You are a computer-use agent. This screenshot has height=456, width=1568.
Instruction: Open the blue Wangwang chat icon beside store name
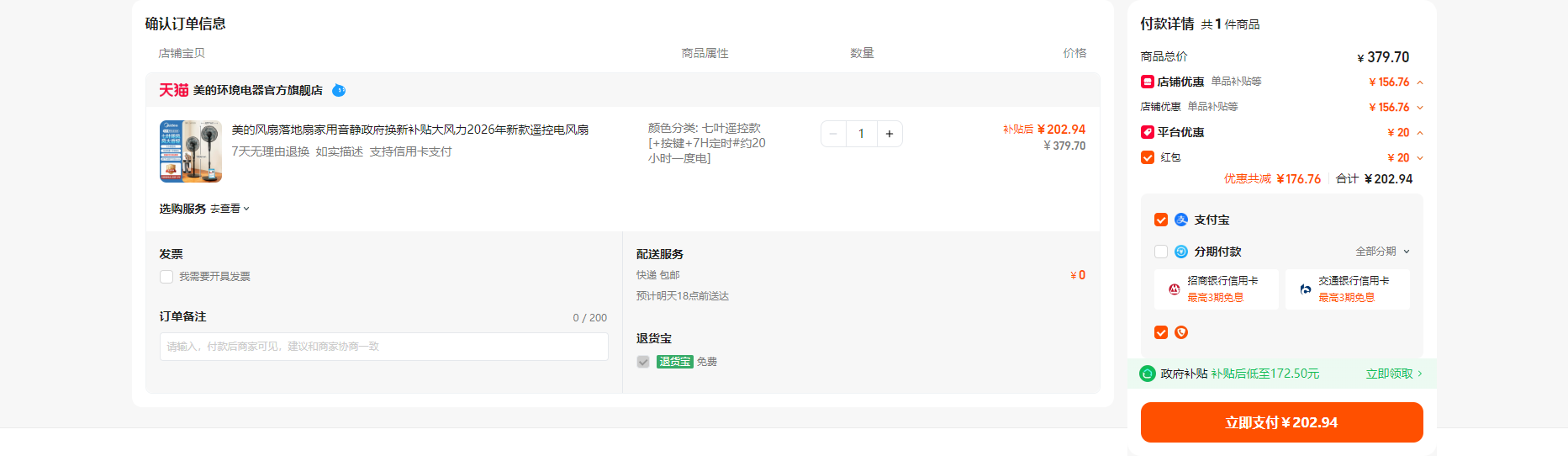tap(339, 90)
